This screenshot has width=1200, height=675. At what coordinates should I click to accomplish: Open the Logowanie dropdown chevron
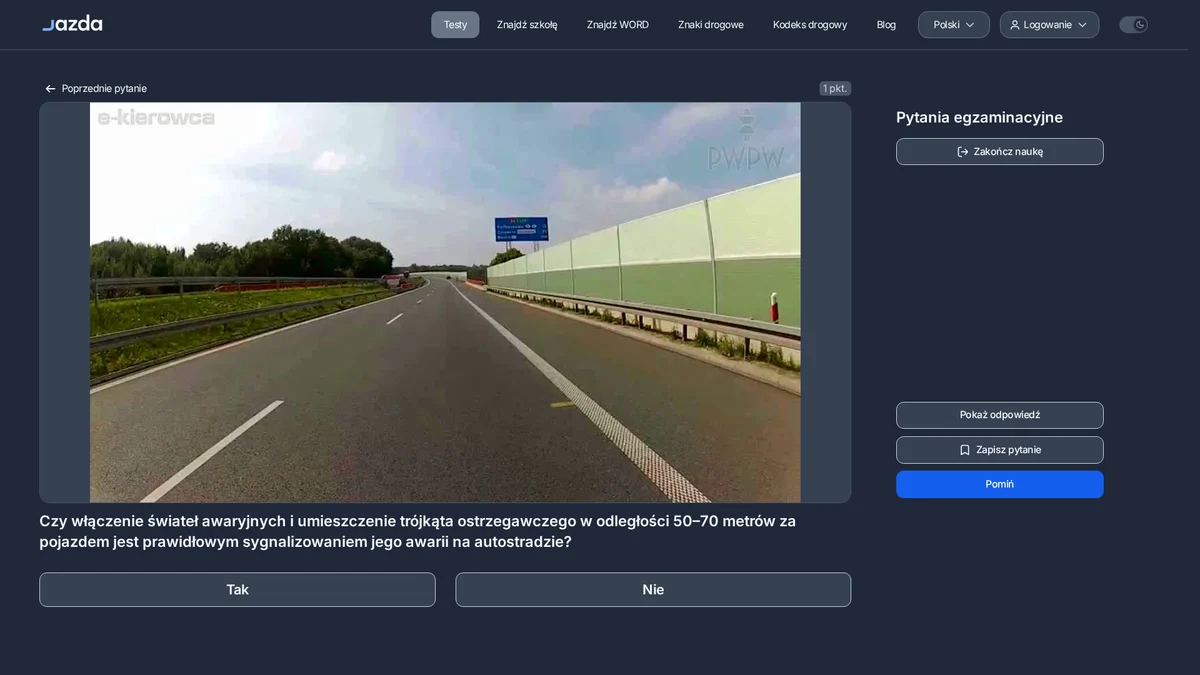[x=1082, y=25]
